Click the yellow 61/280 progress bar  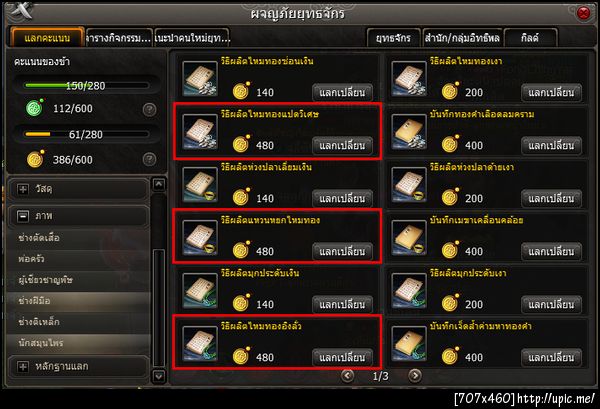[x=86, y=134]
